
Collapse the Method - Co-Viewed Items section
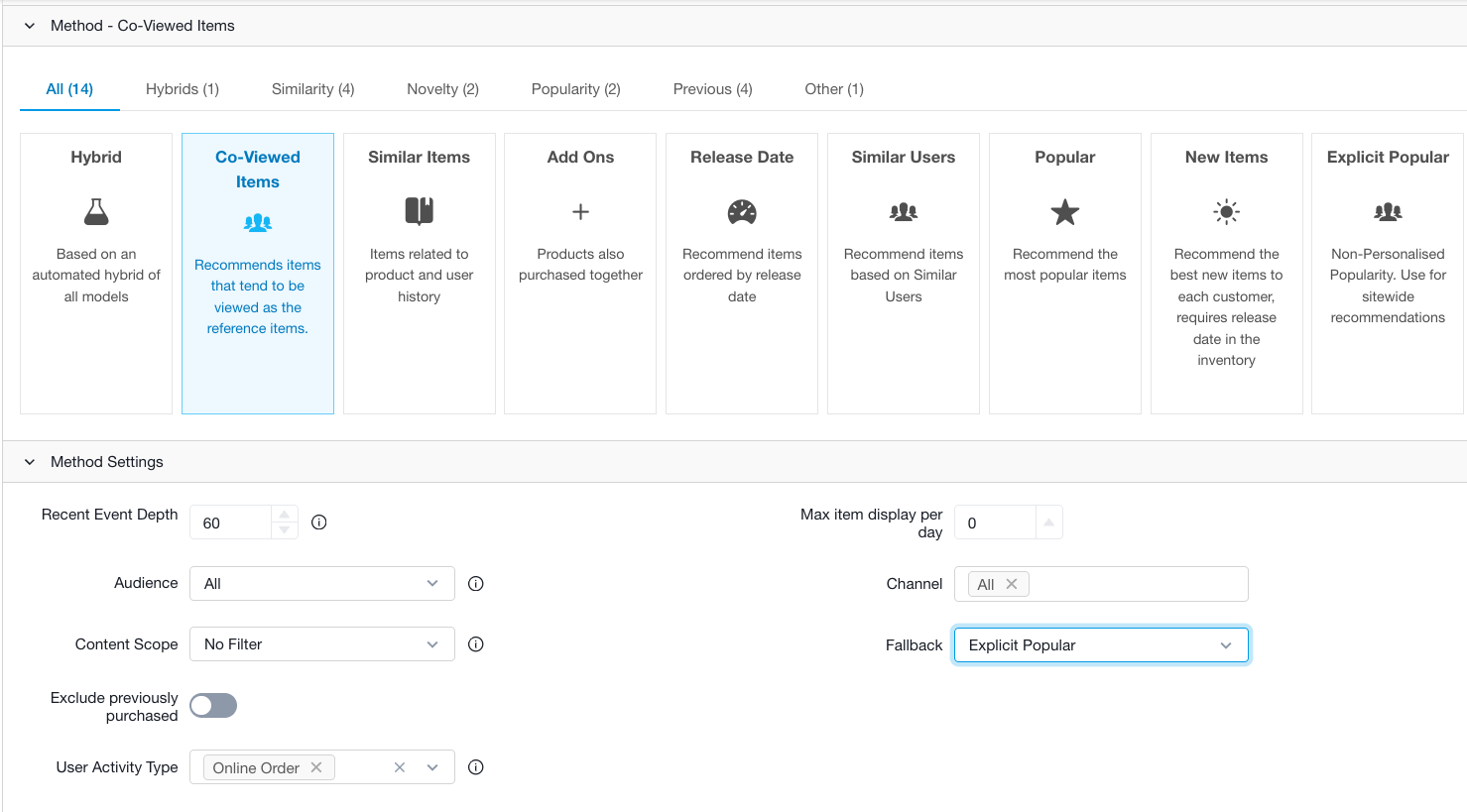pyautogui.click(x=30, y=26)
